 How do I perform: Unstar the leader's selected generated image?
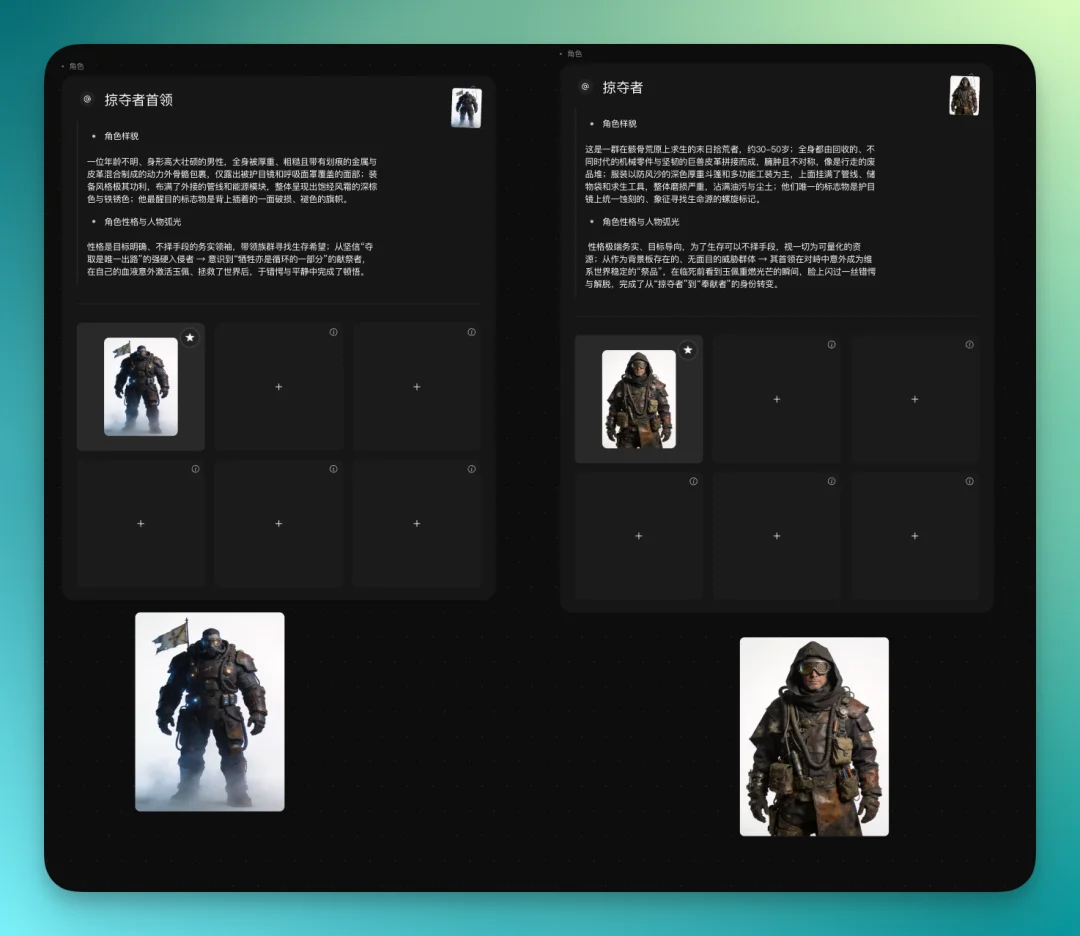coord(190,338)
